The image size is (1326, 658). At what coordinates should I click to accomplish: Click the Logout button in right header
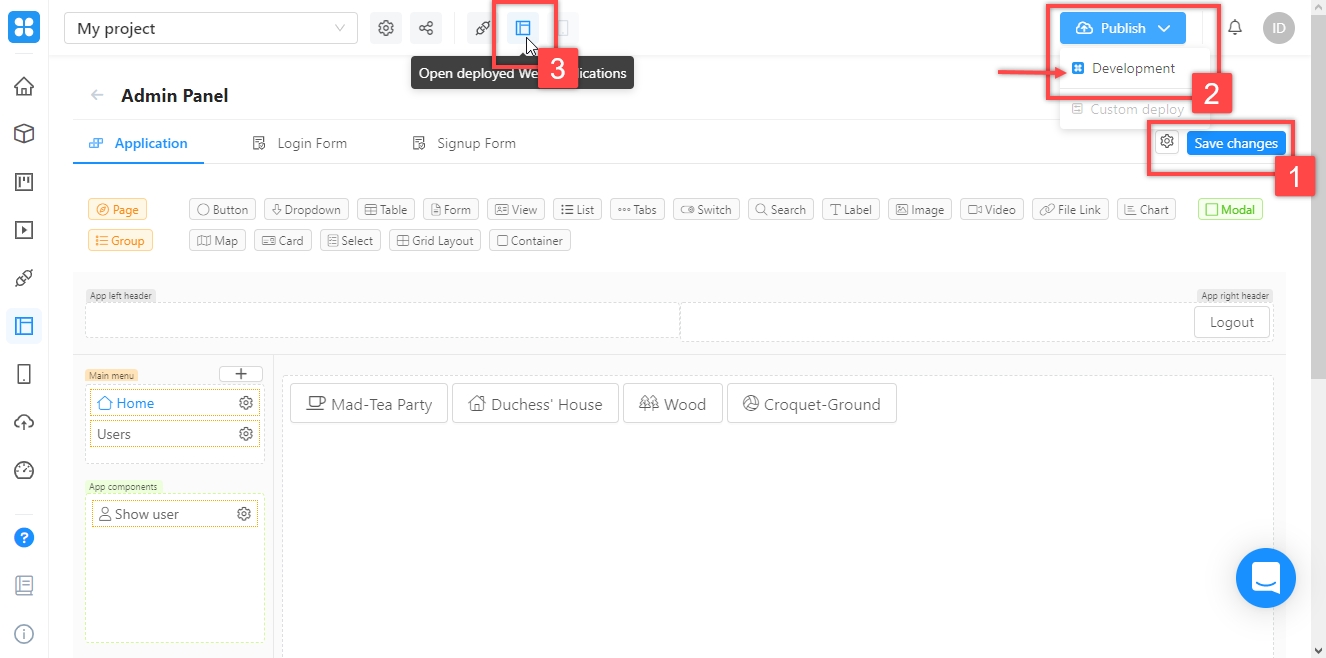click(1231, 322)
